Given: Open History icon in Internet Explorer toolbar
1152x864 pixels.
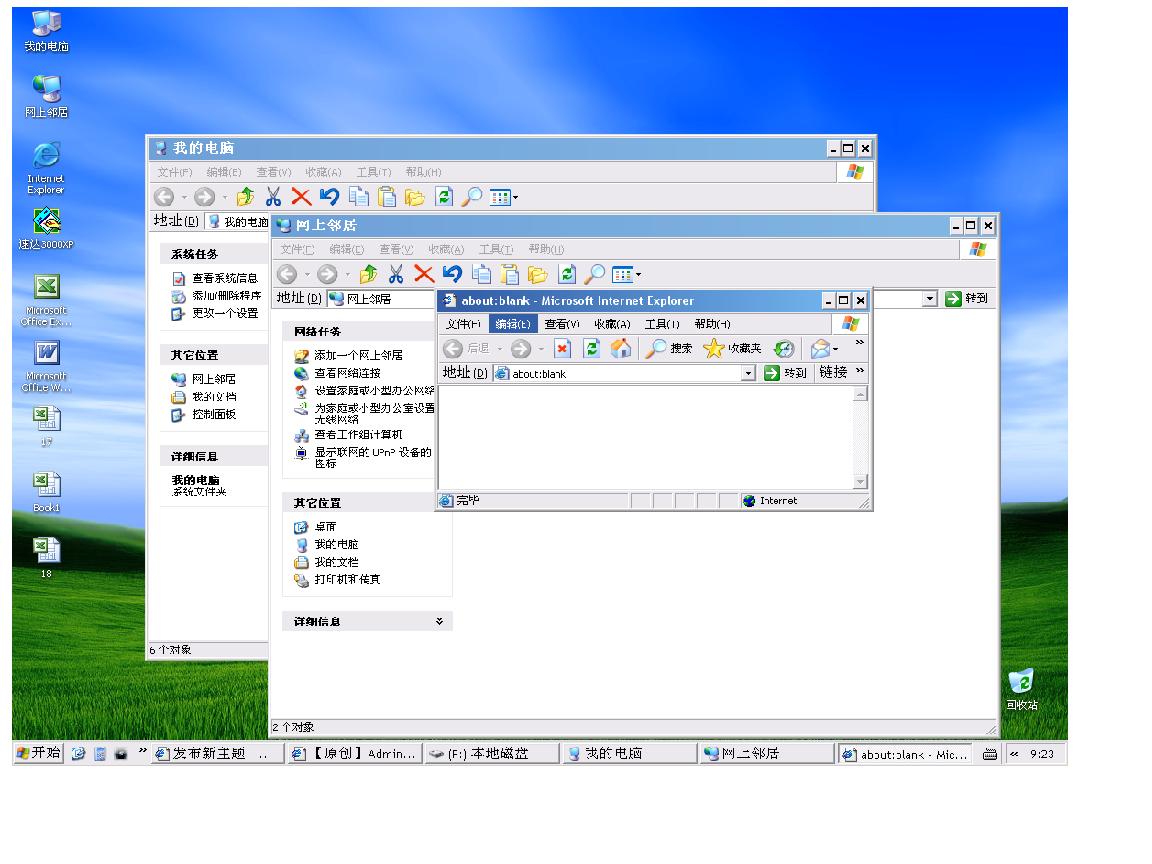Looking at the screenshot, I should 784,348.
